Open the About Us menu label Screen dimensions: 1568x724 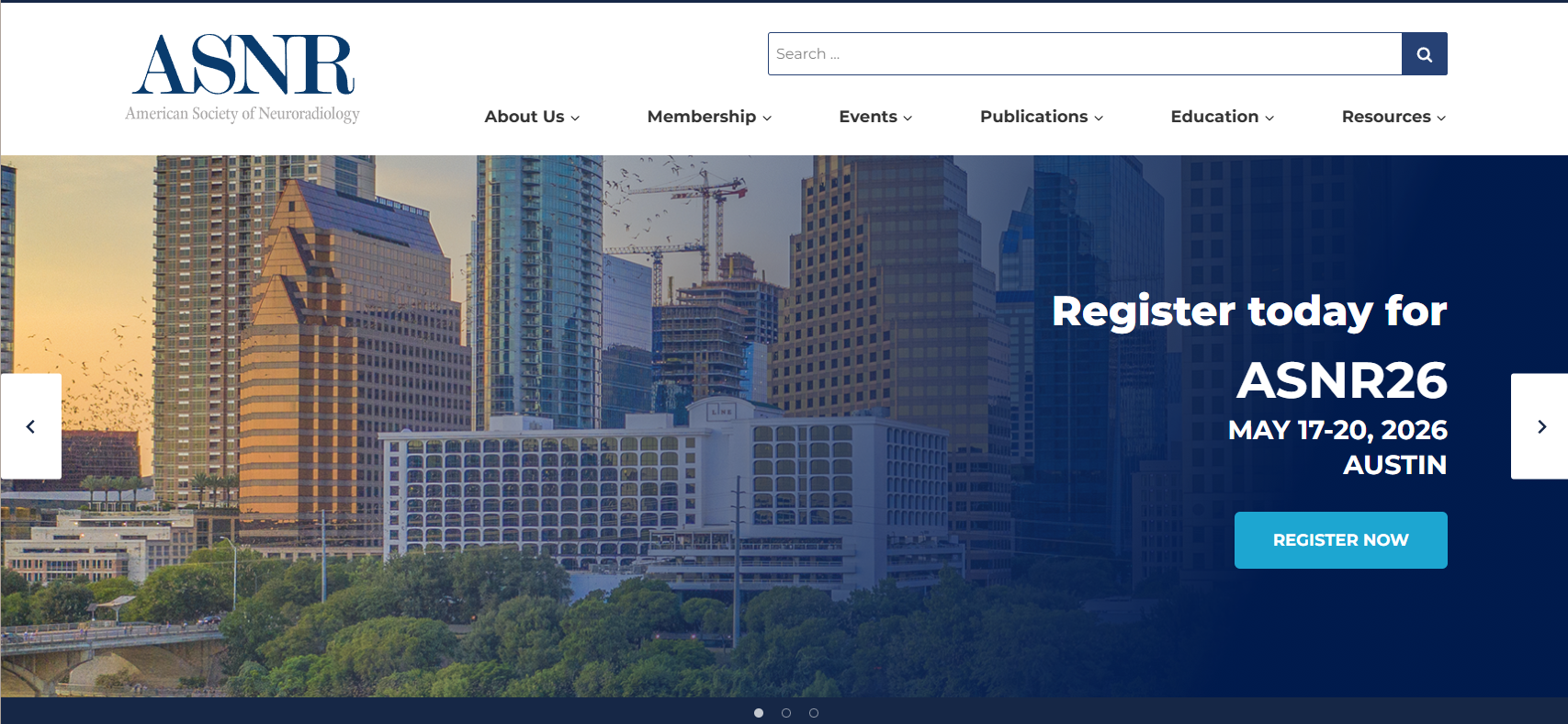coord(524,117)
